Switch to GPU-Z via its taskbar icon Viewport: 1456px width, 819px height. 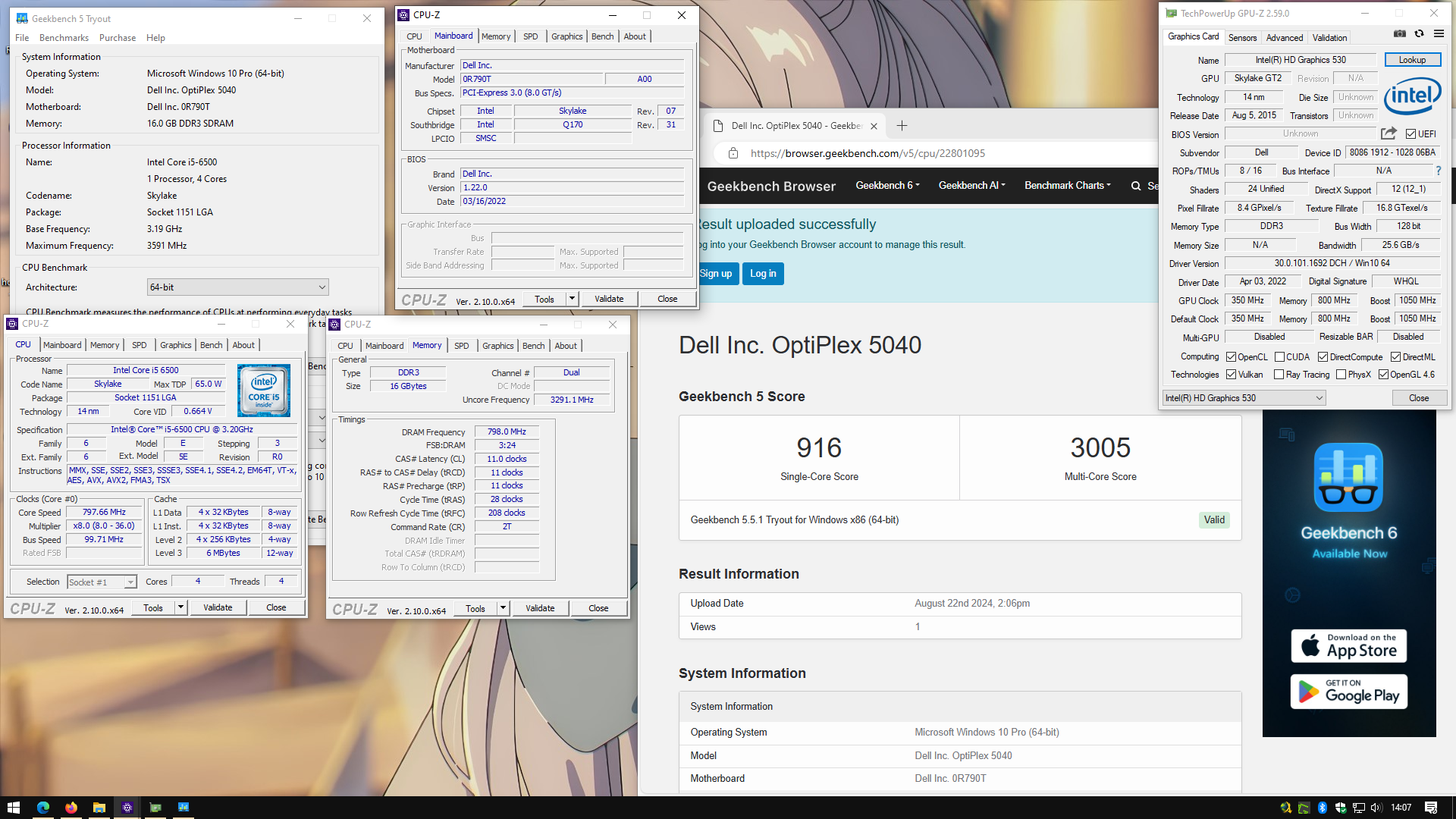click(155, 808)
